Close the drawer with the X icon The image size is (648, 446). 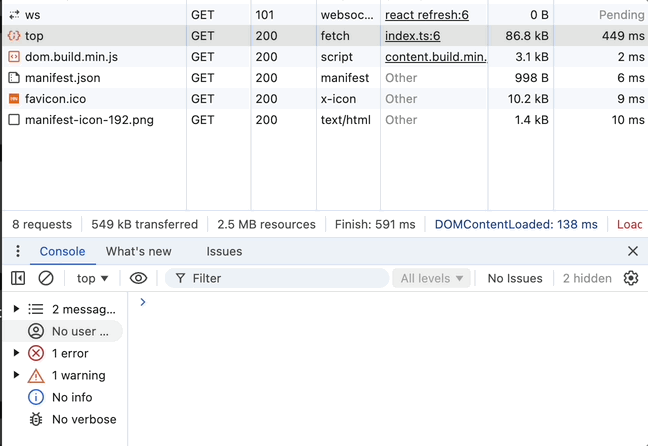[x=632, y=251]
